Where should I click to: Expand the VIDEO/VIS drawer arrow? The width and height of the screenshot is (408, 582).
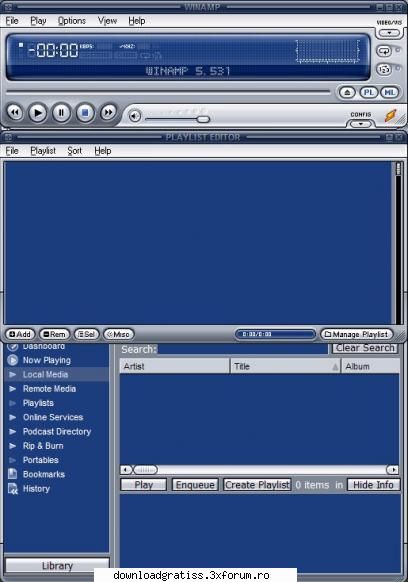[x=389, y=33]
